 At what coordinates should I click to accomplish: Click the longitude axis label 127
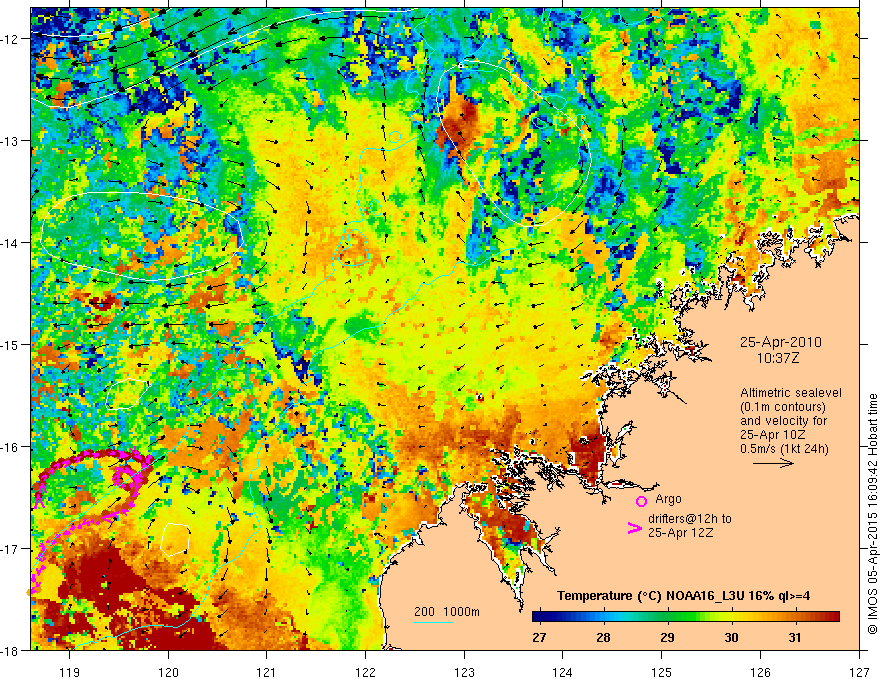[x=859, y=672]
